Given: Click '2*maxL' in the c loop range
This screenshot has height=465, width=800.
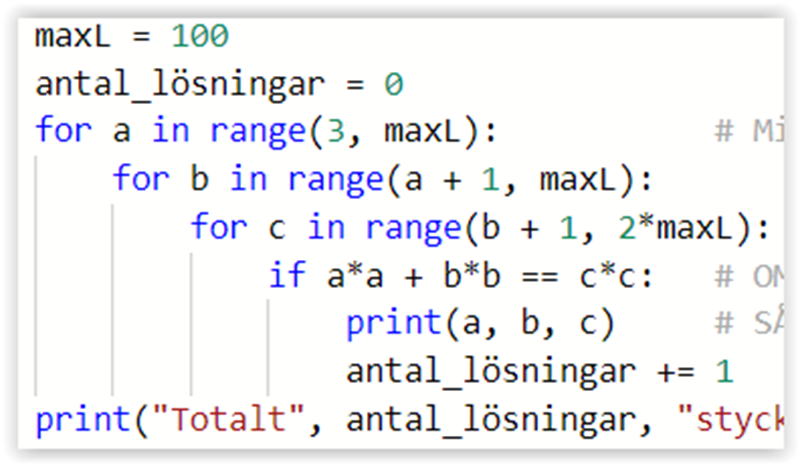Looking at the screenshot, I should click(x=685, y=227).
